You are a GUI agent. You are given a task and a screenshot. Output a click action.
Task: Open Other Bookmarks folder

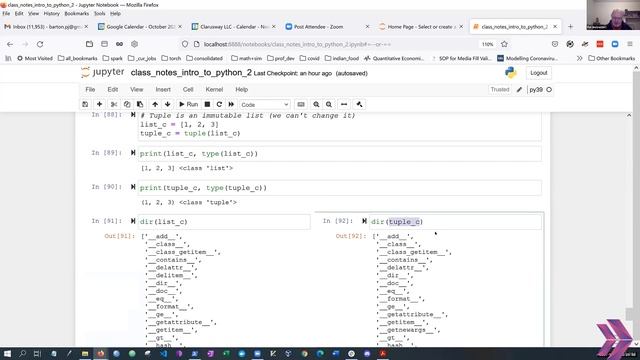pyautogui.click(x=611, y=58)
